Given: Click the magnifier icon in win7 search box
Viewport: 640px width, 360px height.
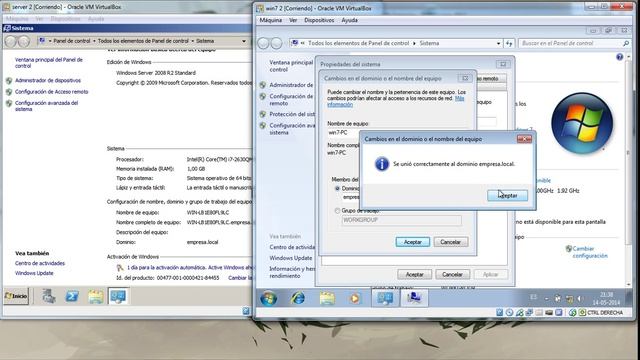Looking at the screenshot, I should 626,43.
